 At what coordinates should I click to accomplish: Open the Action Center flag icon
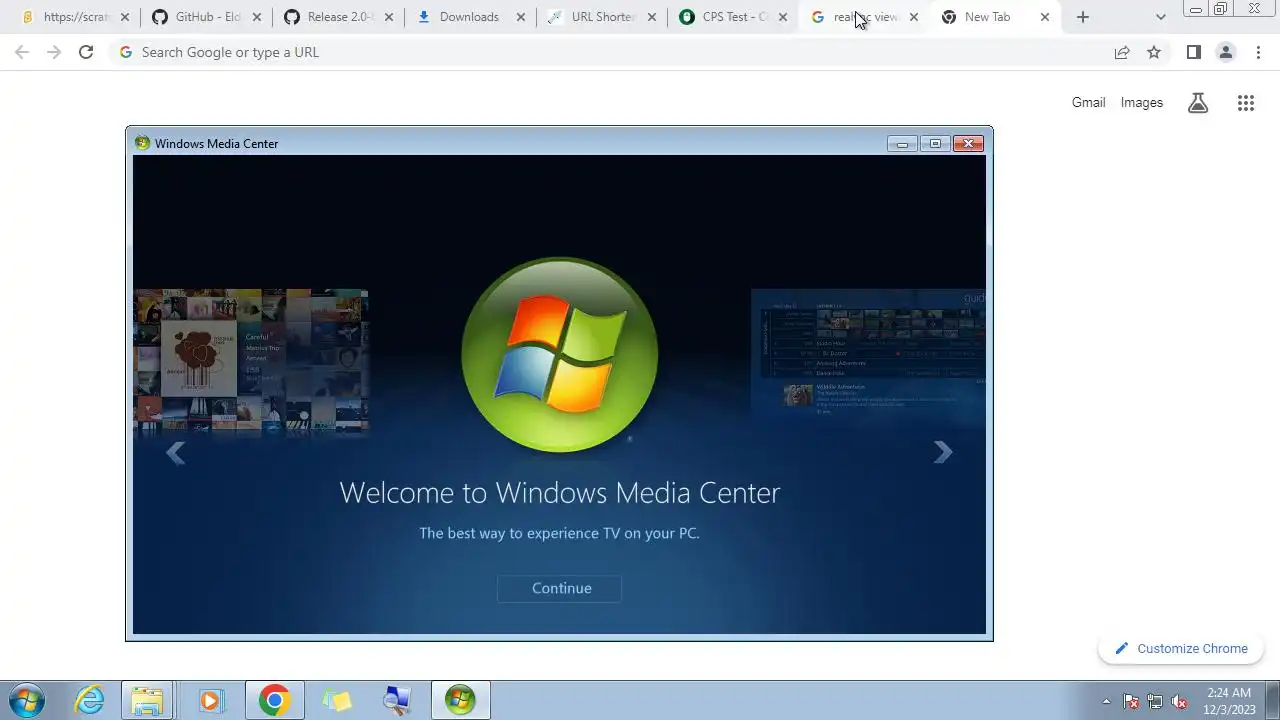[1131, 701]
